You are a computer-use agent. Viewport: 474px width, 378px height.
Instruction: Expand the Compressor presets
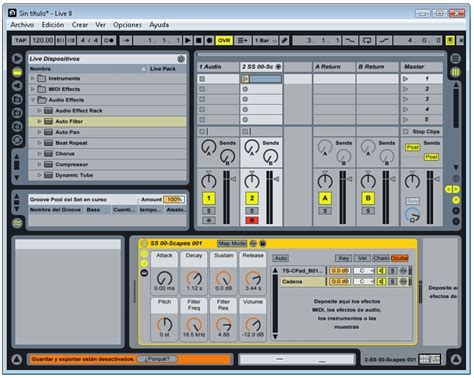[x=39, y=164]
